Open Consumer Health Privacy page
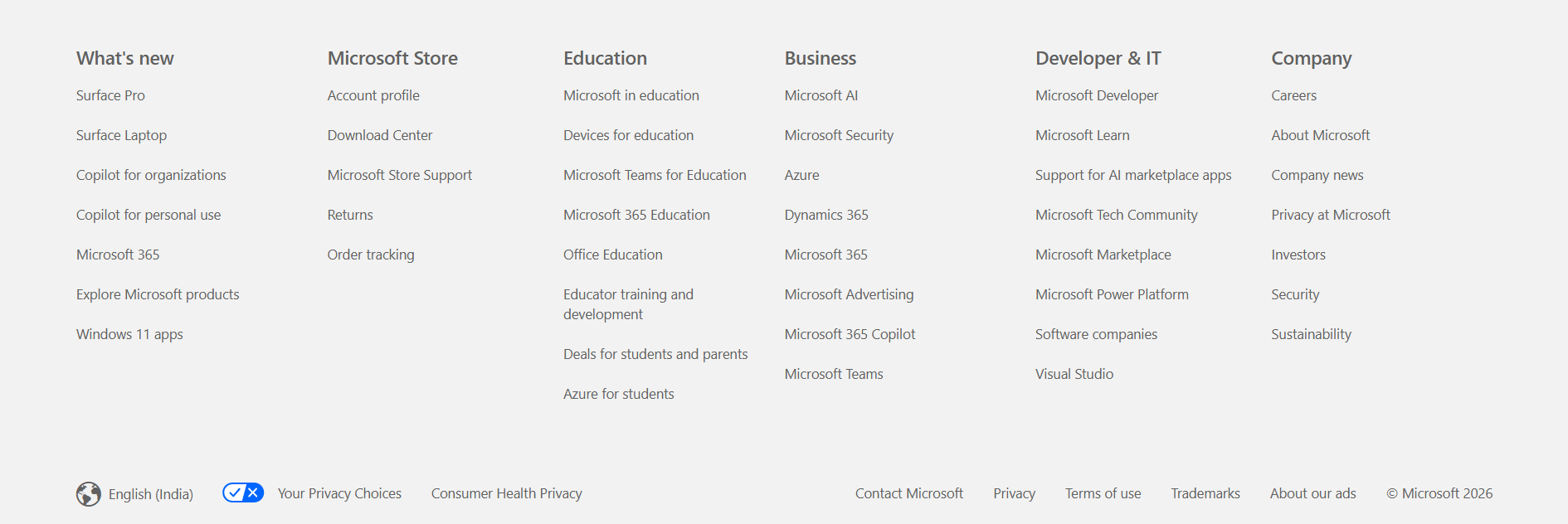Screen dimensions: 1568x524 (506, 493)
